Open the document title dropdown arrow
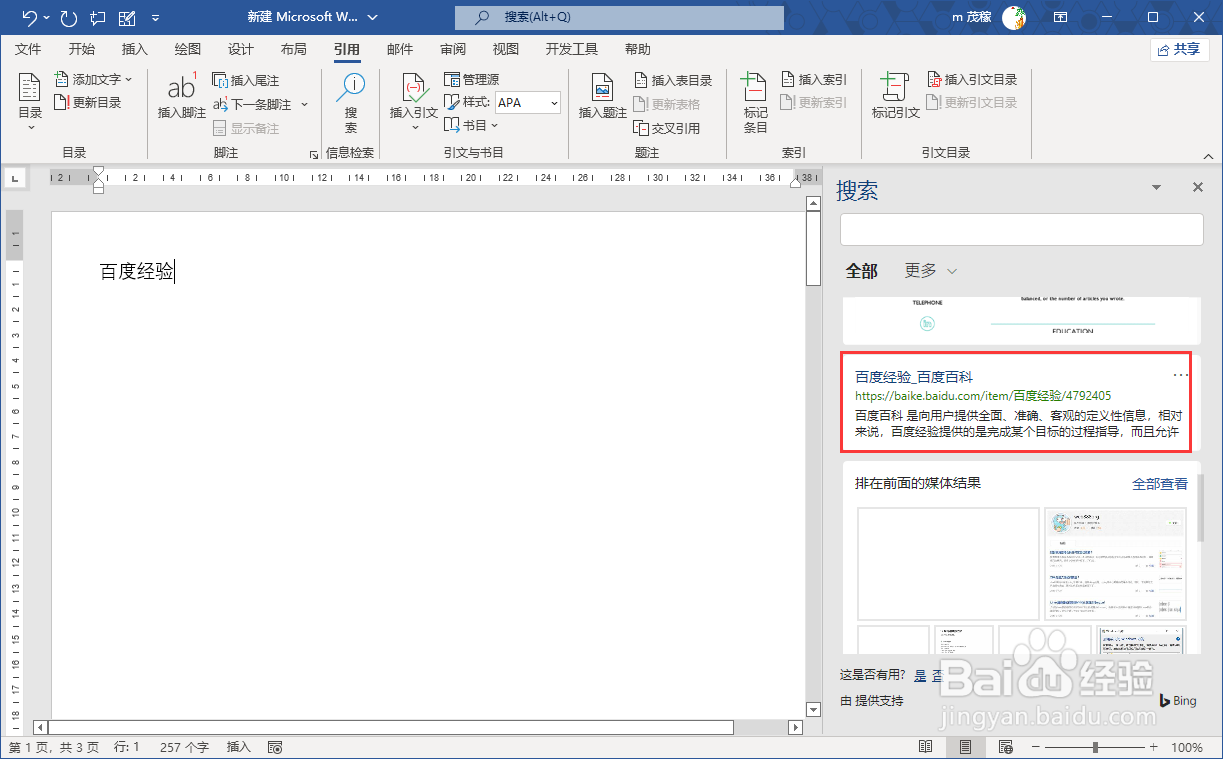 [x=373, y=18]
